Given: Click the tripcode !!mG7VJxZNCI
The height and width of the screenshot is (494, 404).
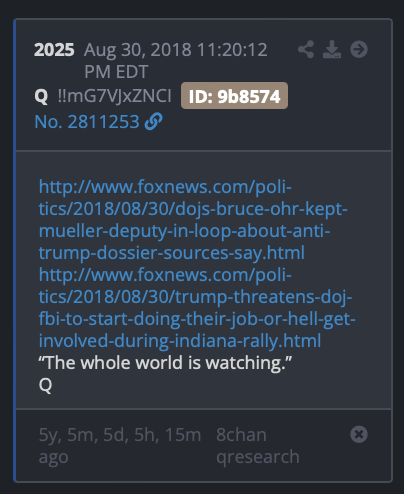Looking at the screenshot, I should [115, 96].
